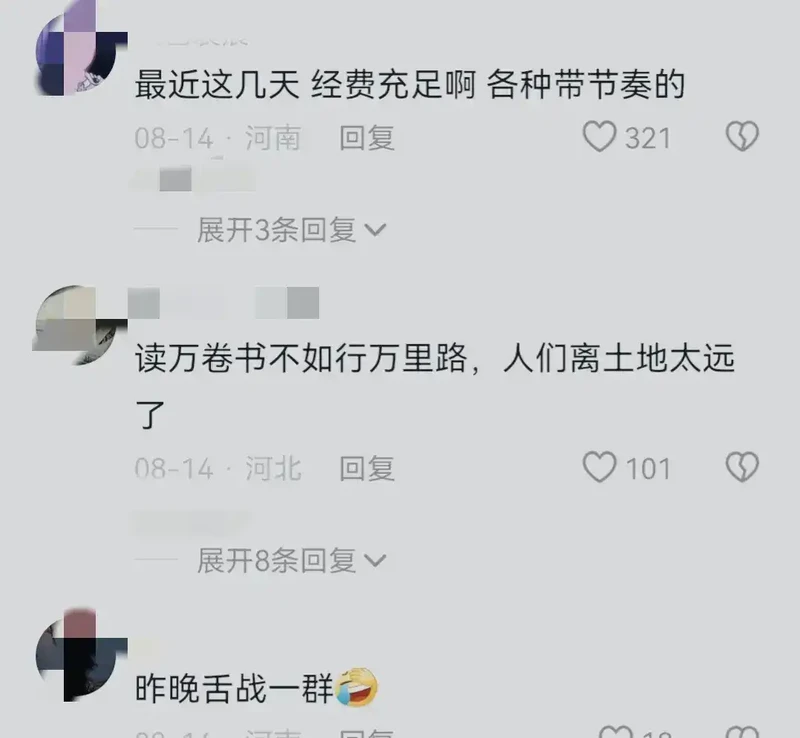Select comment text 读万卷书不如行万里路
Image resolution: width=800 pixels, height=738 pixels.
point(301,358)
